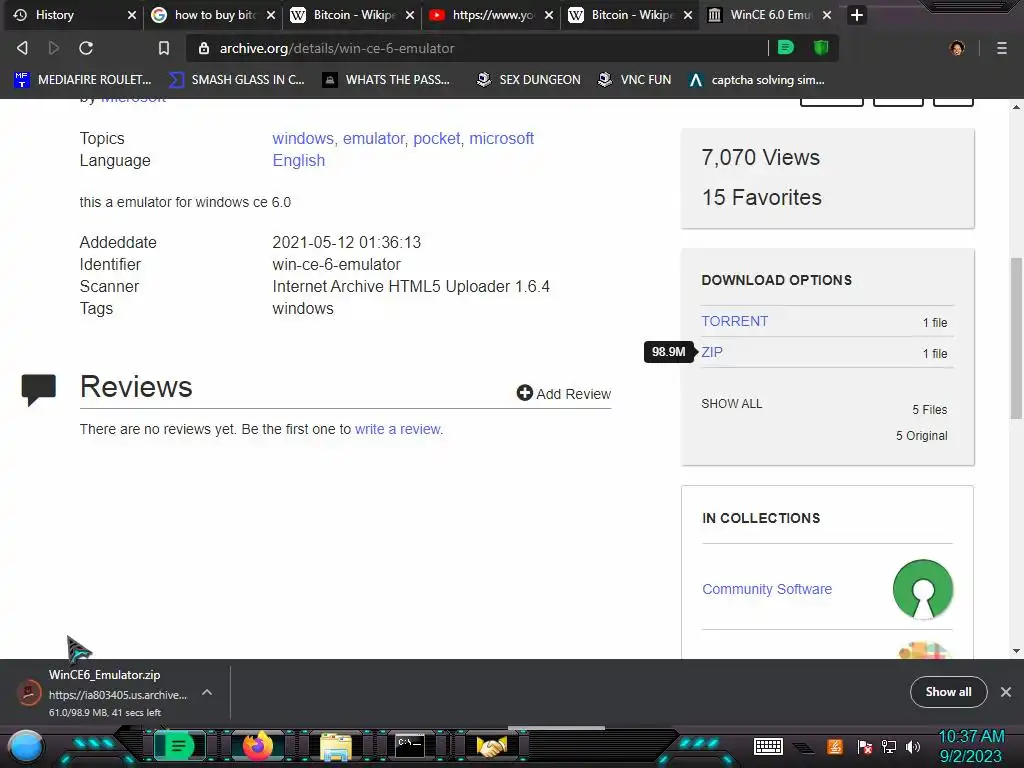Image resolution: width=1024 pixels, height=768 pixels.
Task: Click the English language link
Action: 298,161
